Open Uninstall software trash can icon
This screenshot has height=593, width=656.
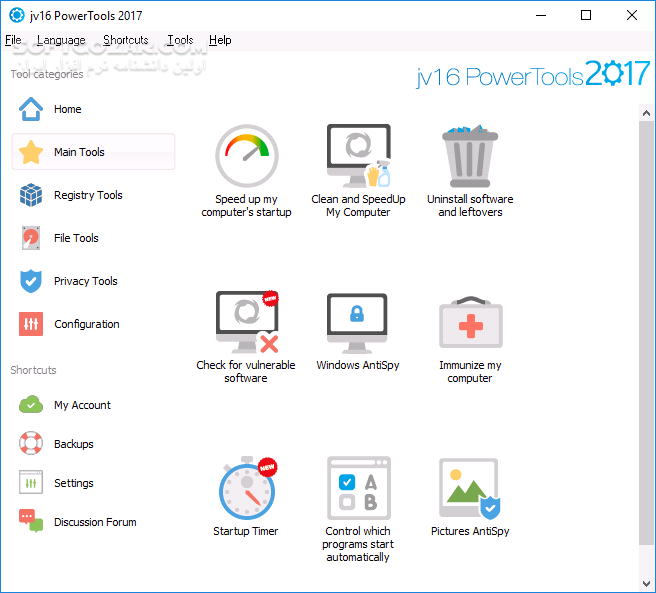pos(470,156)
